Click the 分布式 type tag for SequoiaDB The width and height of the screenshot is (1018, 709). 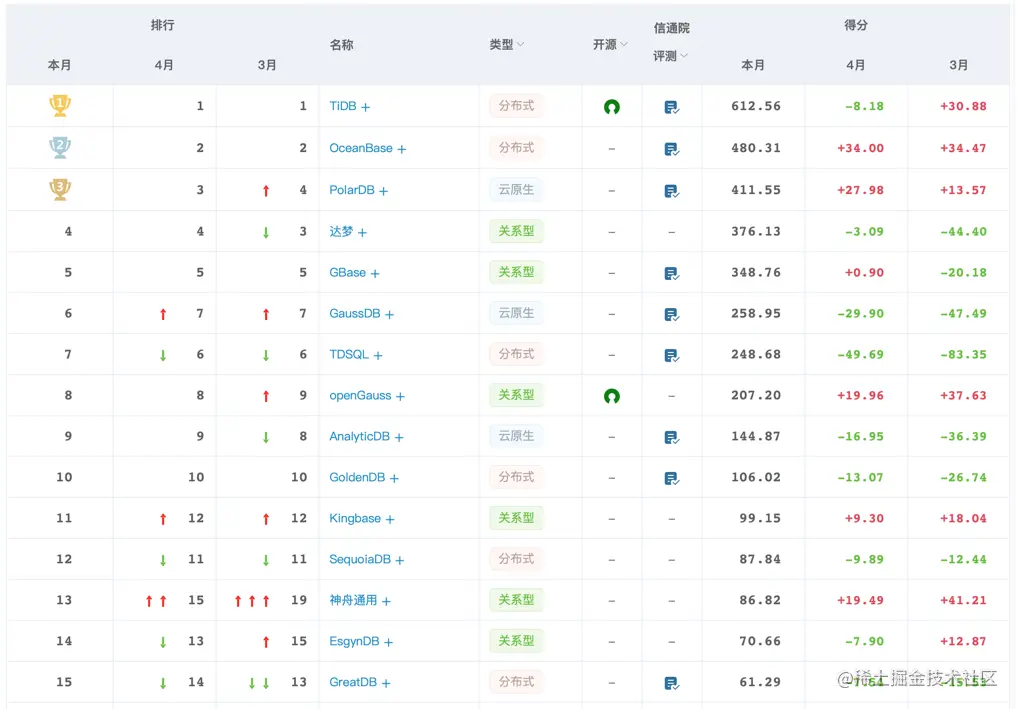point(516,558)
